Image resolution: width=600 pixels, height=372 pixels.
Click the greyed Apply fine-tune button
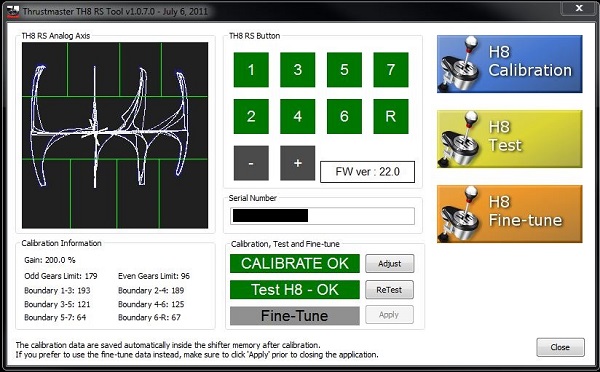point(390,315)
